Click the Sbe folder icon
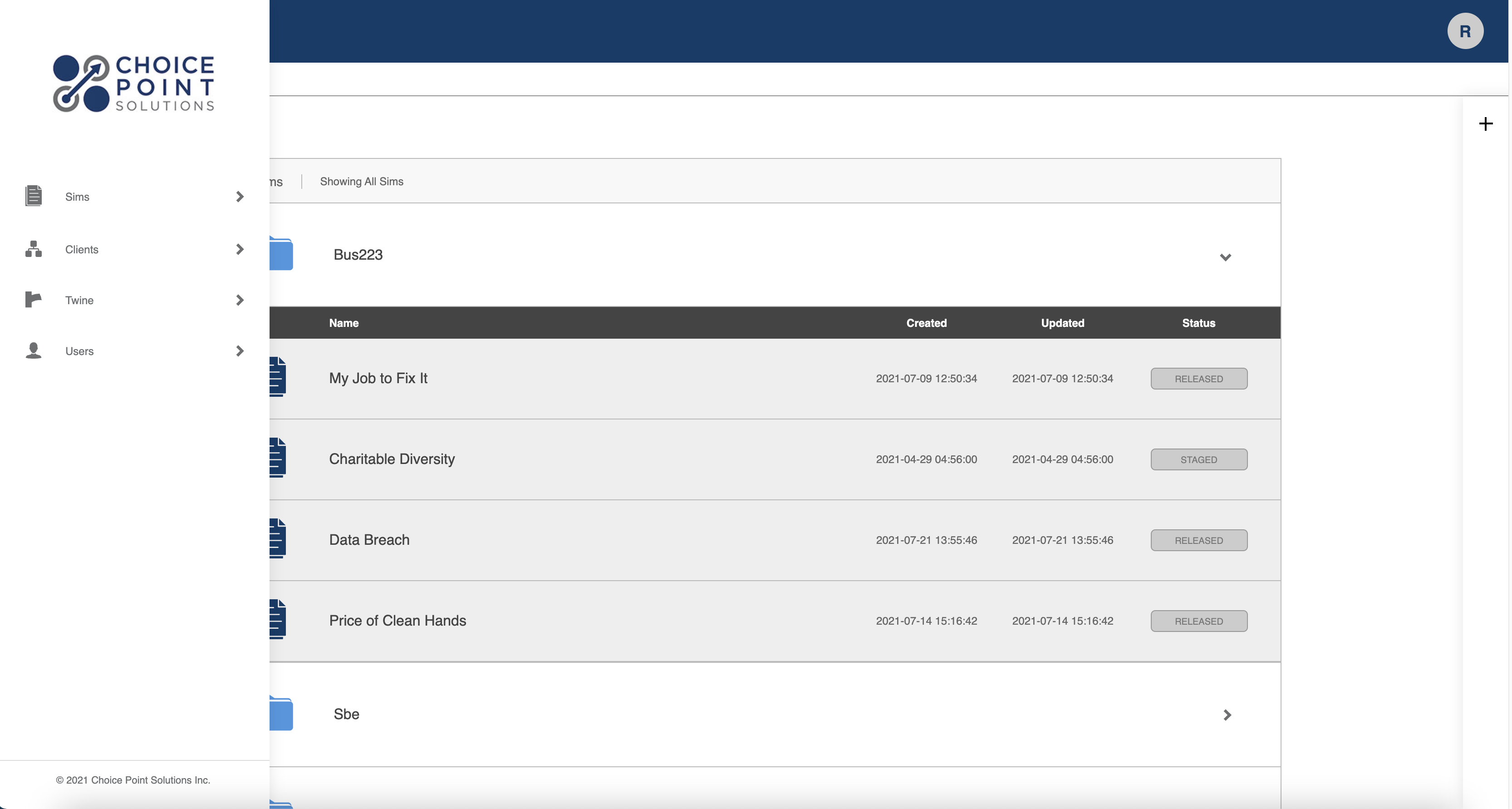Image resolution: width=1512 pixels, height=809 pixels. click(281, 713)
